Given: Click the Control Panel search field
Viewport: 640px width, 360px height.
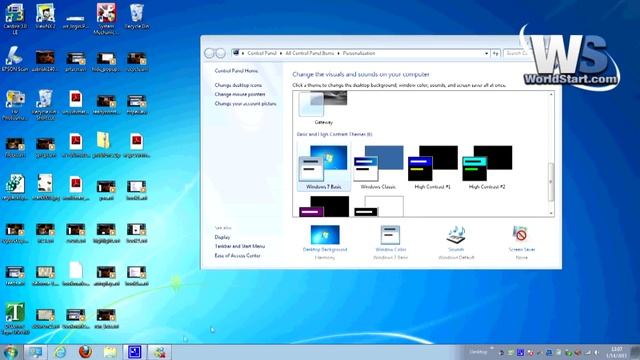Looking at the screenshot, I should coord(517,53).
